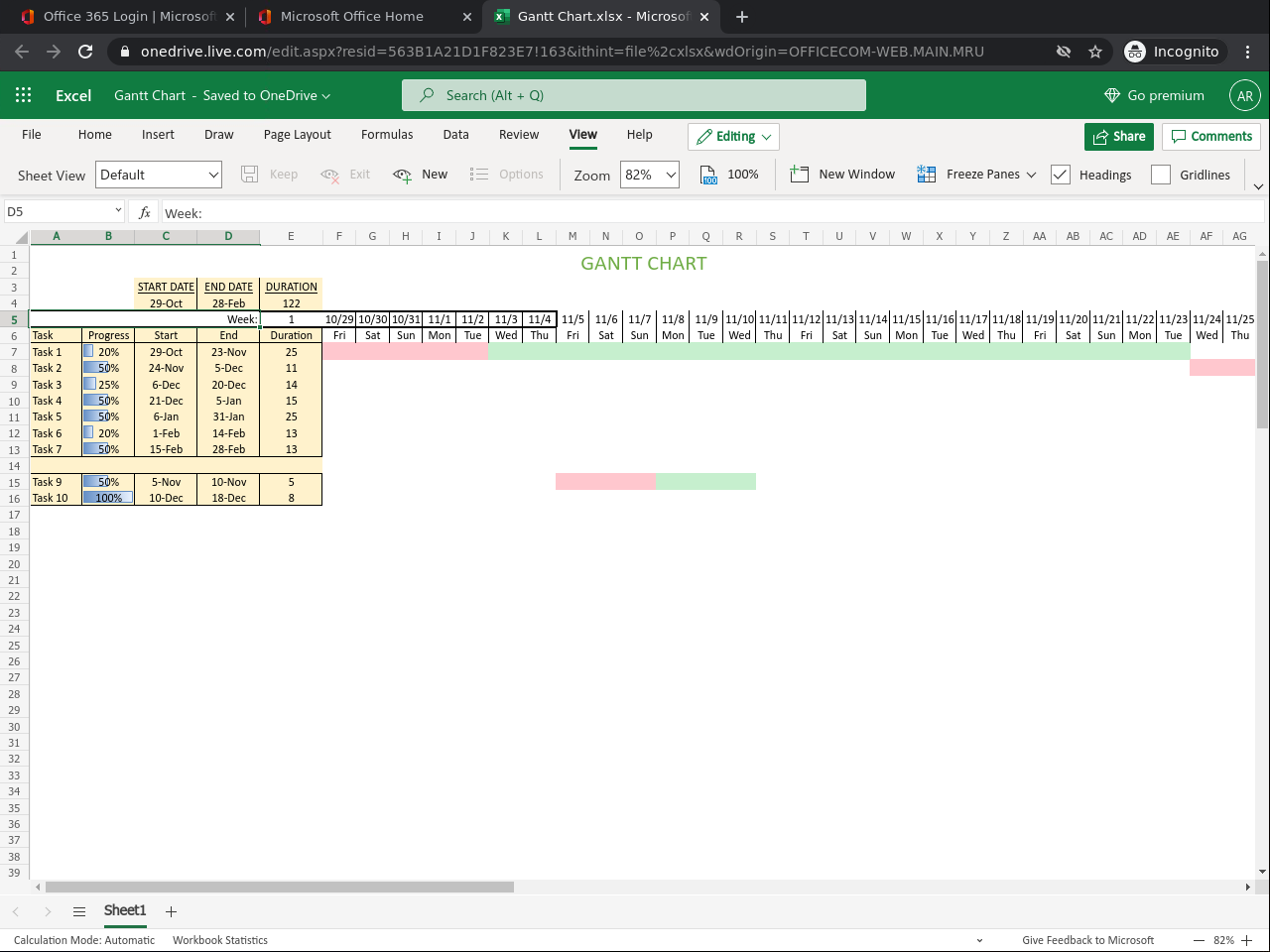
Task: Open the browser three-dot menu
Action: tap(1248, 52)
